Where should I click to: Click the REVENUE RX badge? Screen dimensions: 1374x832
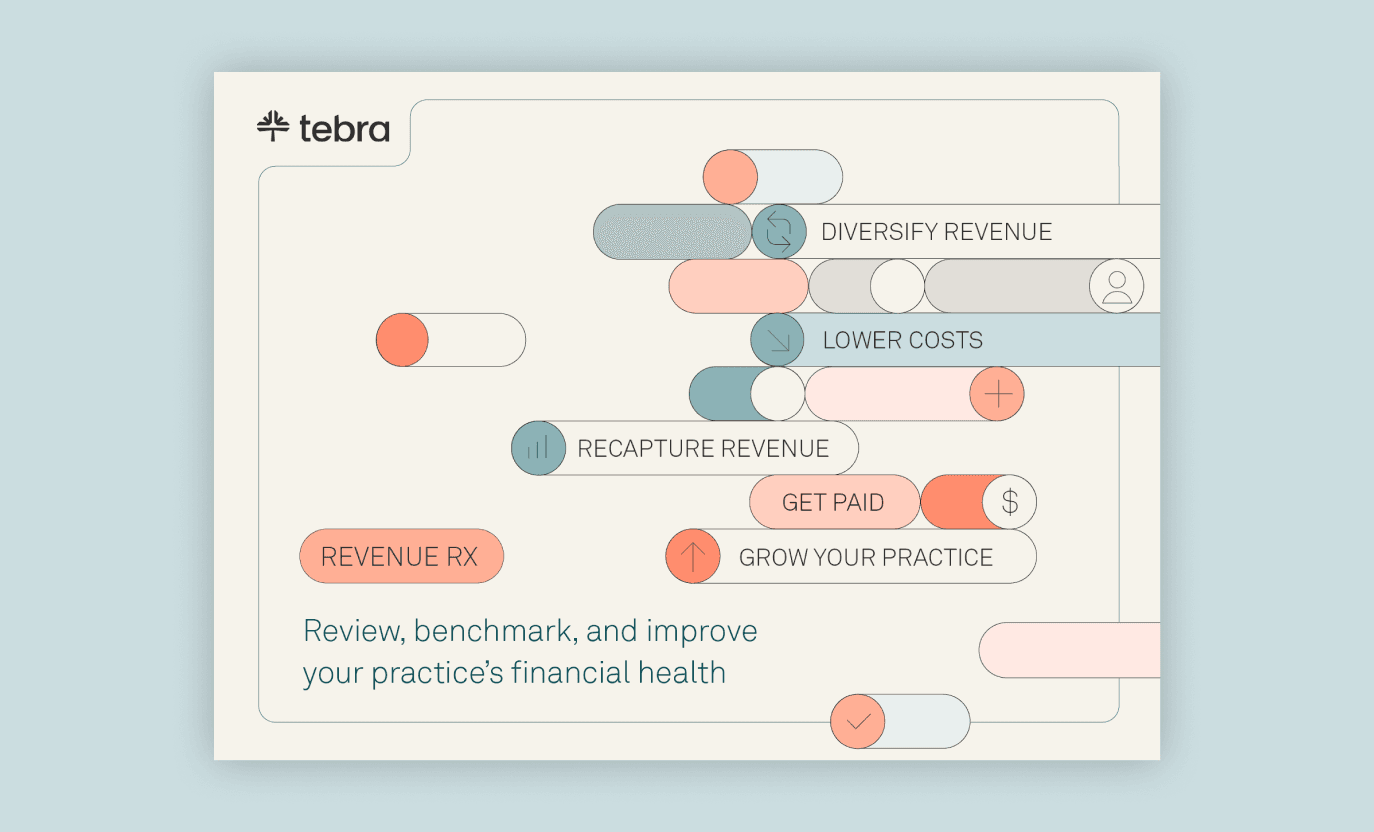(x=401, y=556)
